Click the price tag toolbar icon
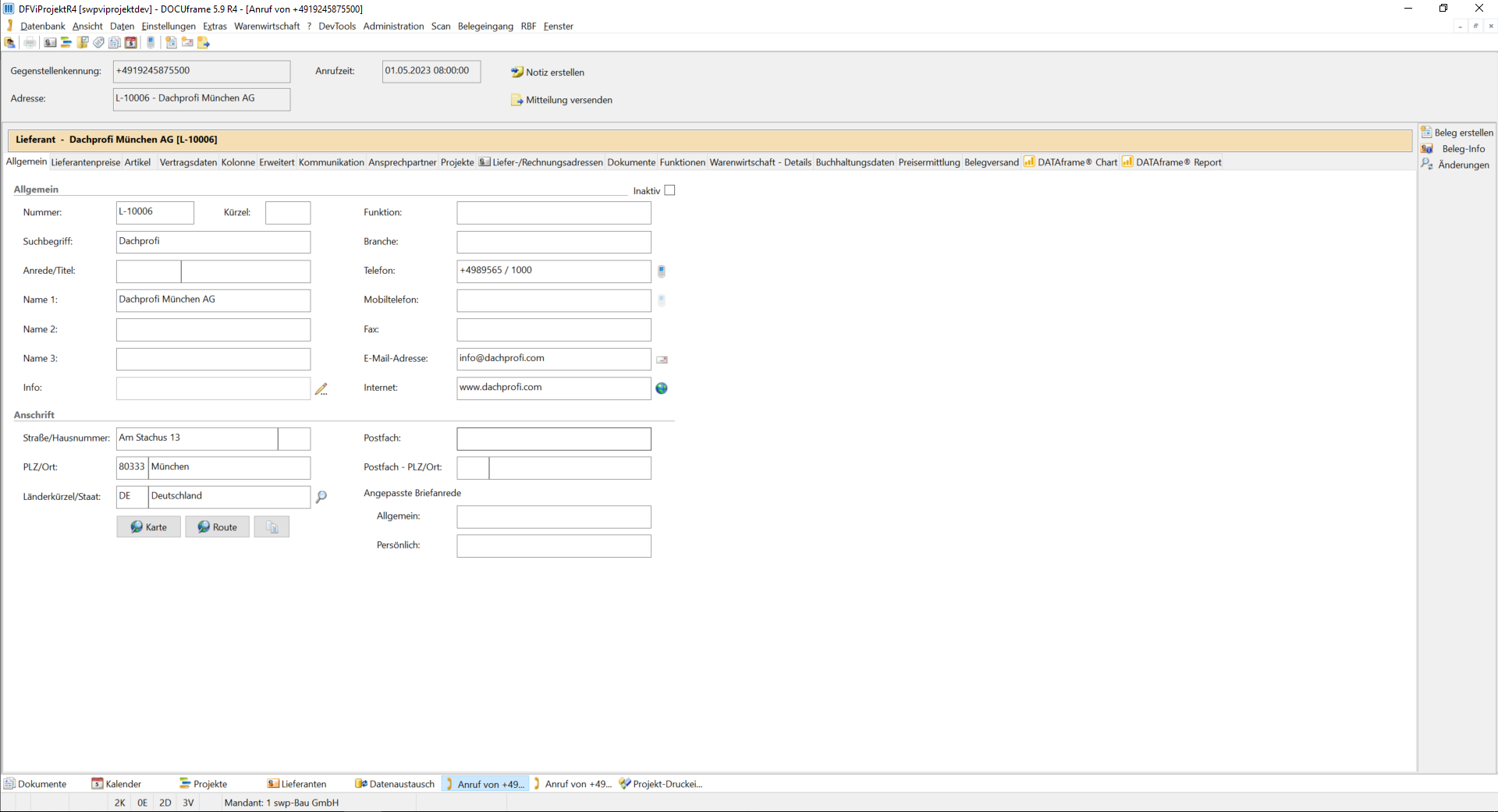Screen dimensions: 1498x812 (98, 42)
